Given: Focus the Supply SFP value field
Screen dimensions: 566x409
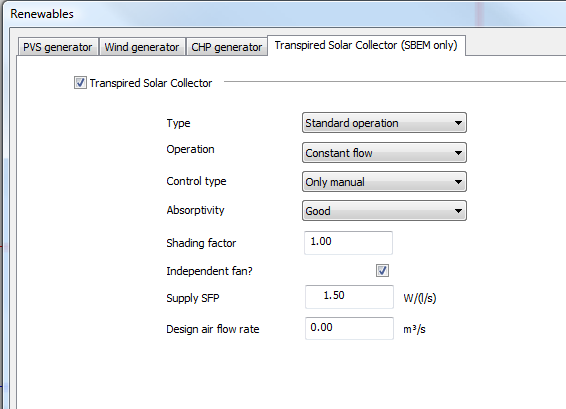Looking at the screenshot, I should pyautogui.click(x=349, y=297).
